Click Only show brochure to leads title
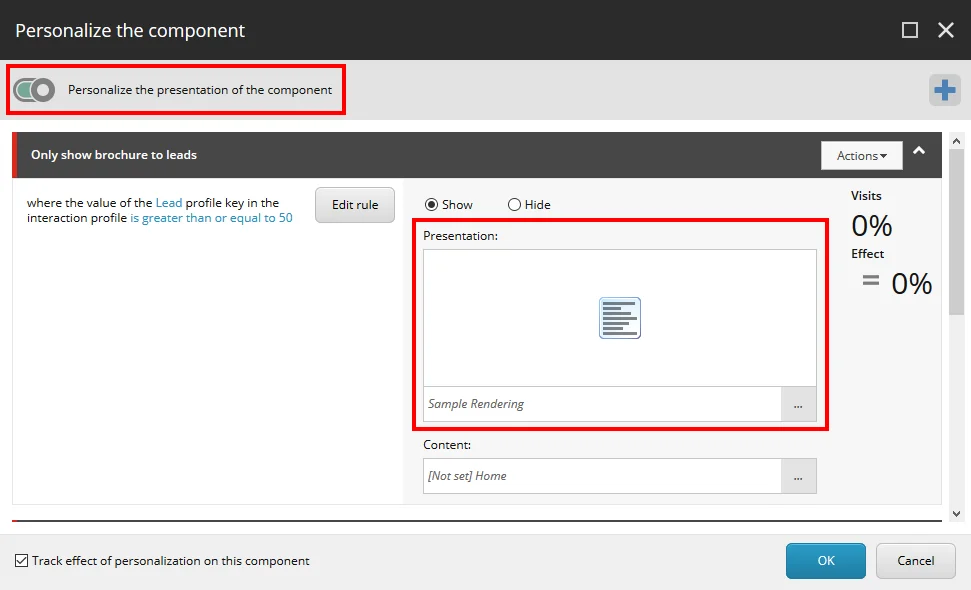Screen dimensions: 971x590 (x=114, y=155)
